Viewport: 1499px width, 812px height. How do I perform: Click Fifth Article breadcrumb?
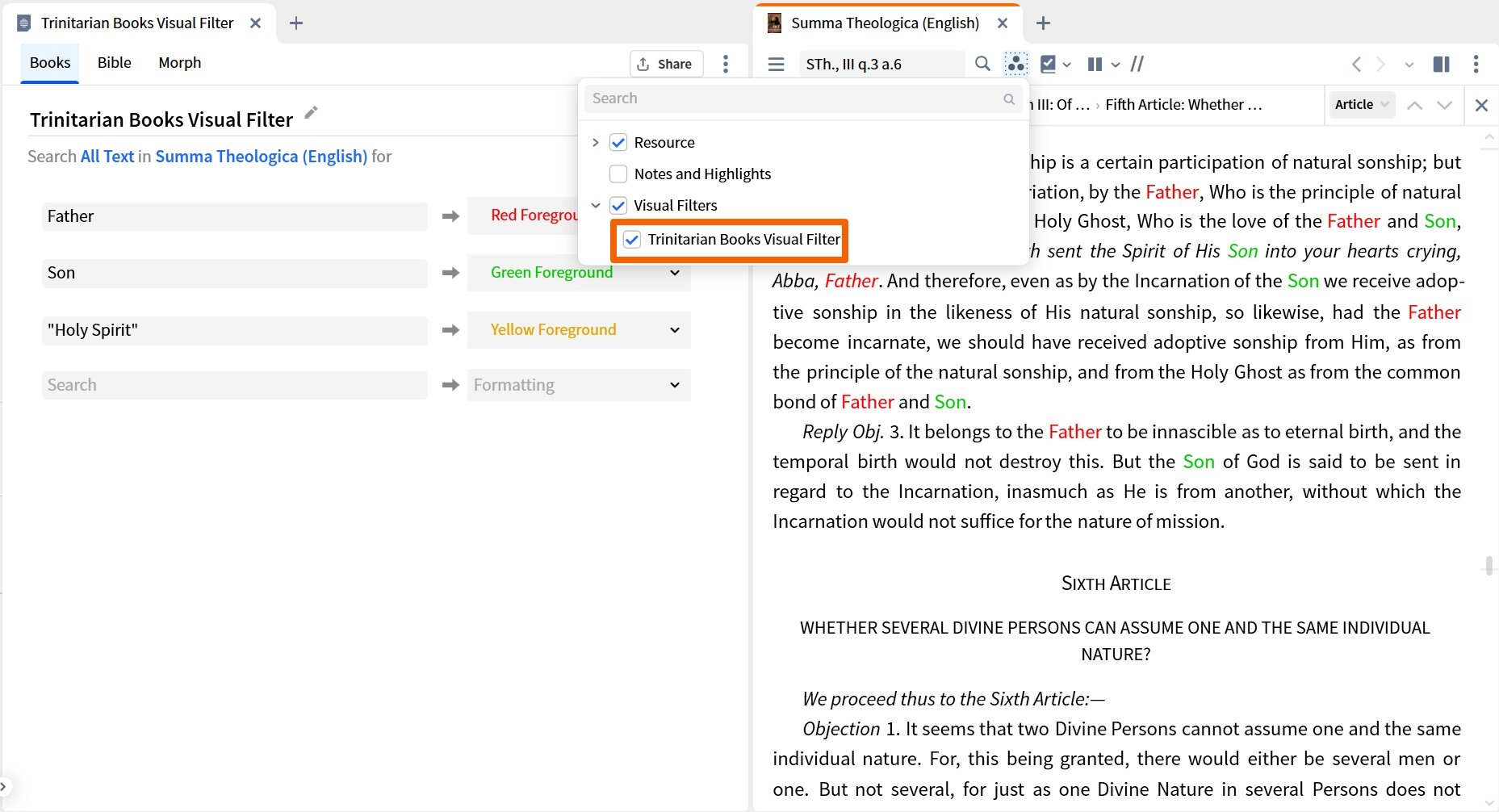tap(1183, 105)
